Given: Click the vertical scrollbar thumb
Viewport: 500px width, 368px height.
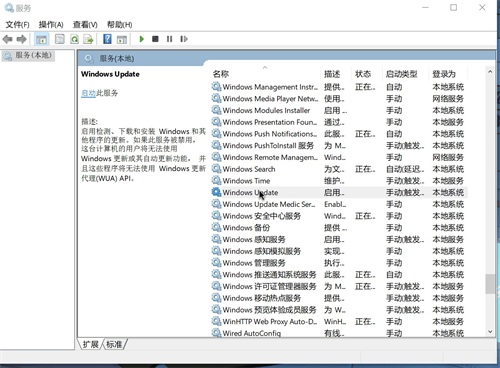Looking at the screenshot, I should tap(490, 284).
